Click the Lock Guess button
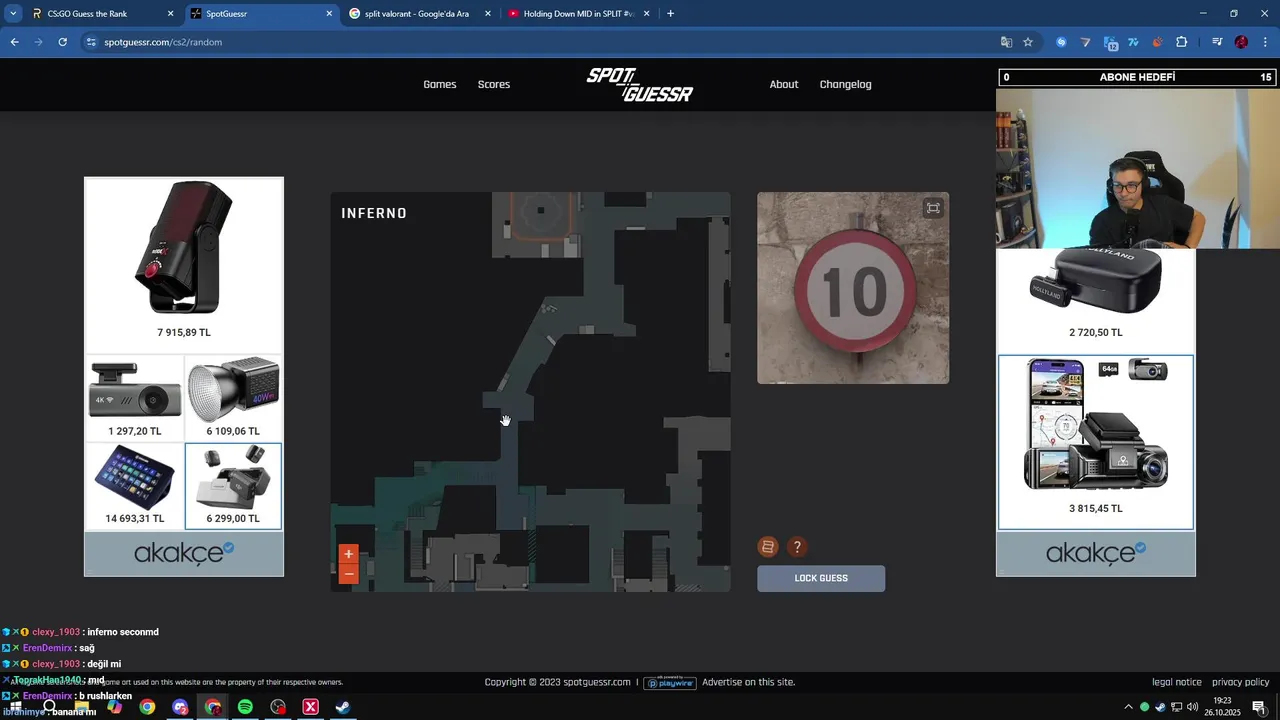1280x720 pixels. 821,578
